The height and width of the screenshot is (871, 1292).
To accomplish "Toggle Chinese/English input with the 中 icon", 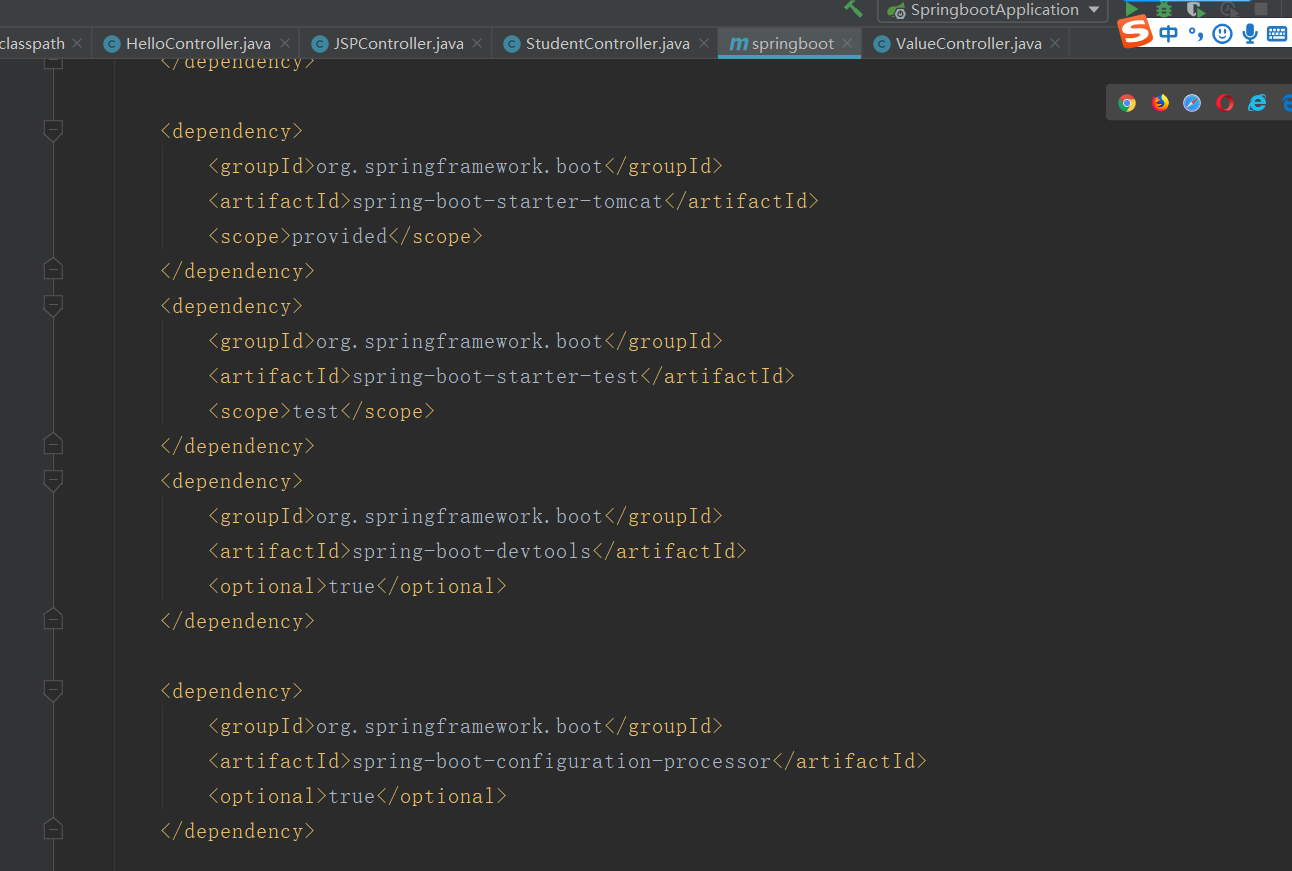I will click(1169, 33).
